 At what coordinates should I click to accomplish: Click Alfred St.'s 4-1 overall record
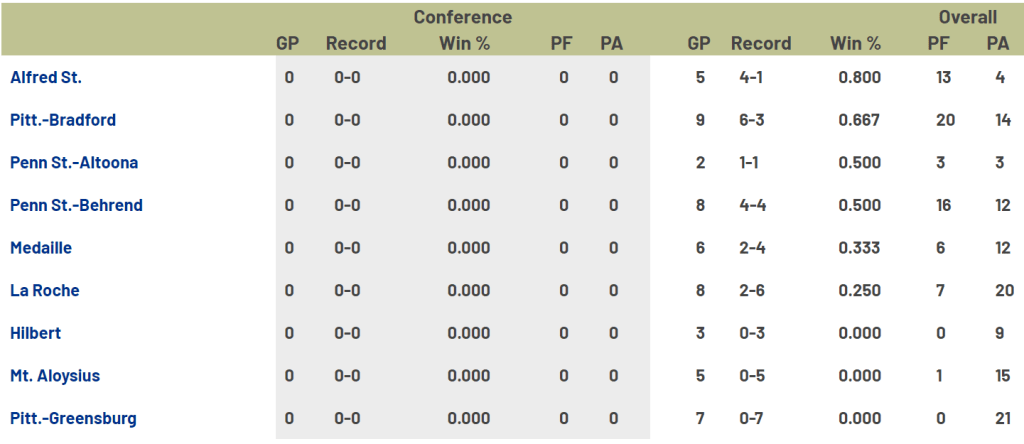747,77
